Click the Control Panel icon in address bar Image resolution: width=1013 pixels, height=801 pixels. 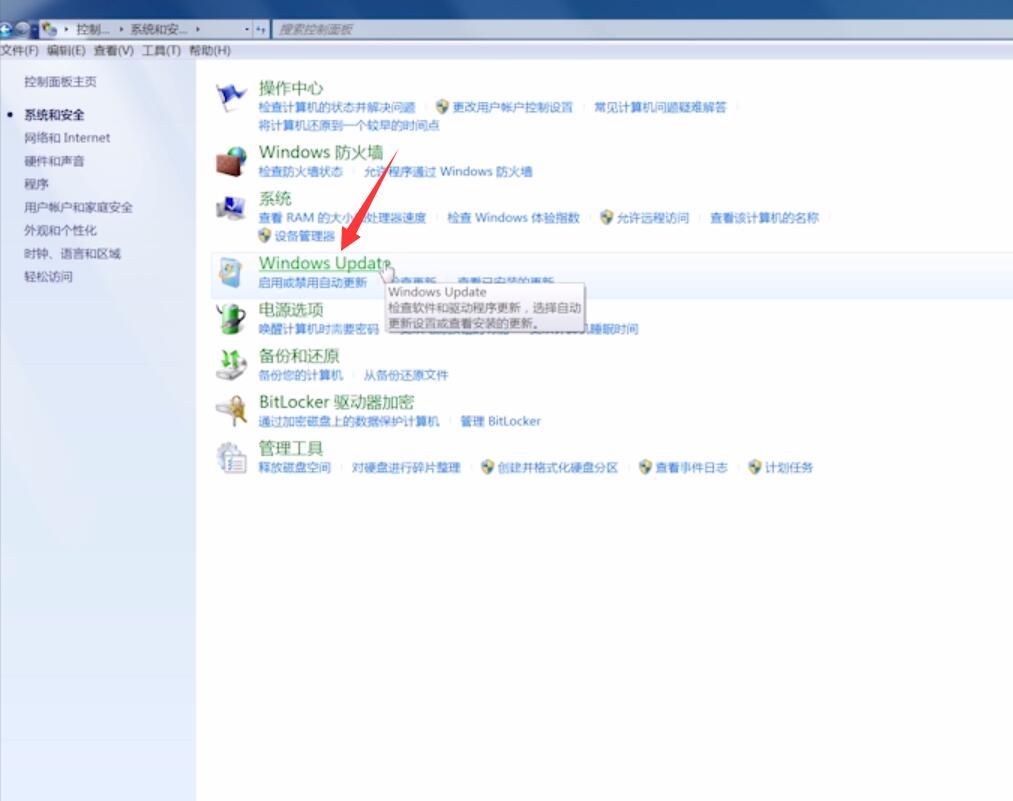point(49,29)
